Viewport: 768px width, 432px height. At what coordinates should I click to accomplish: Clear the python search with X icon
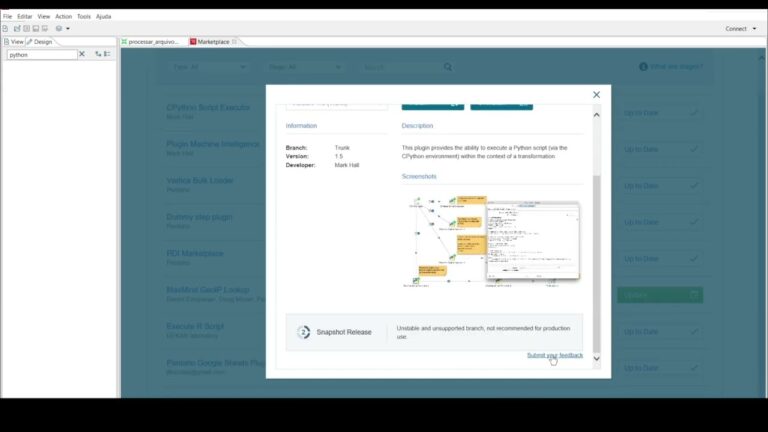coord(82,54)
